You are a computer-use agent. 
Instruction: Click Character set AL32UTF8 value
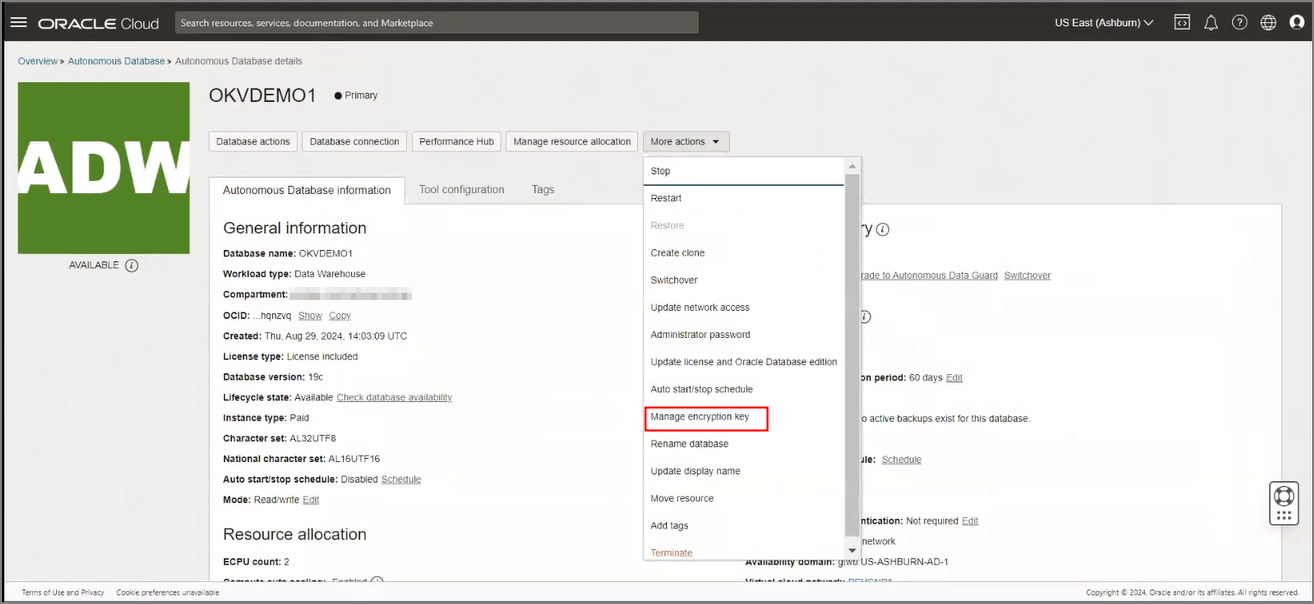click(x=313, y=438)
